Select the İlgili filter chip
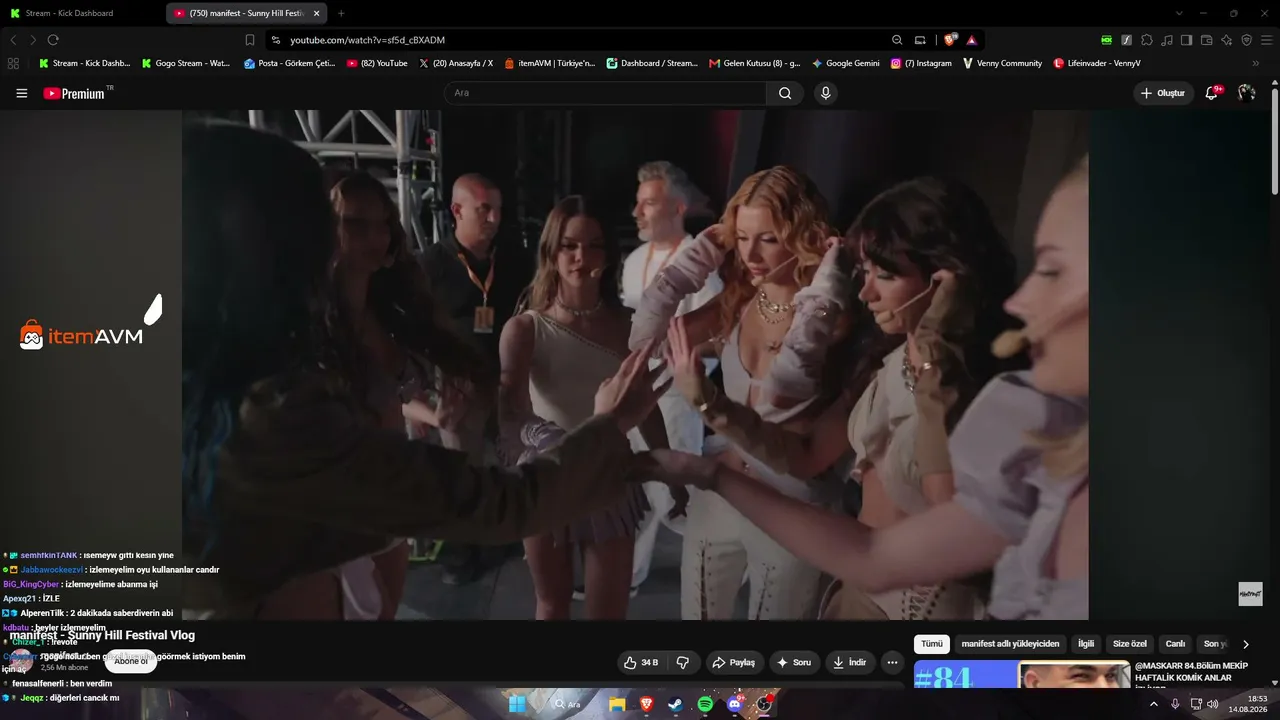The image size is (1280, 720). click(x=1086, y=644)
